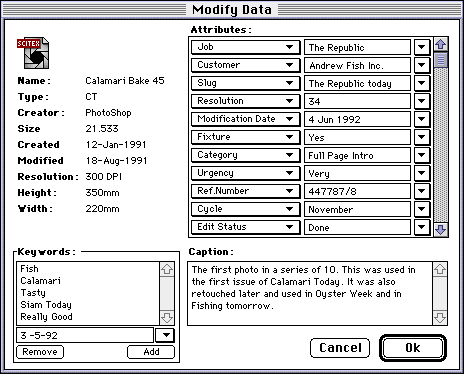Click the arrow button beside The Republic today
464x374 pixels.
(422, 83)
